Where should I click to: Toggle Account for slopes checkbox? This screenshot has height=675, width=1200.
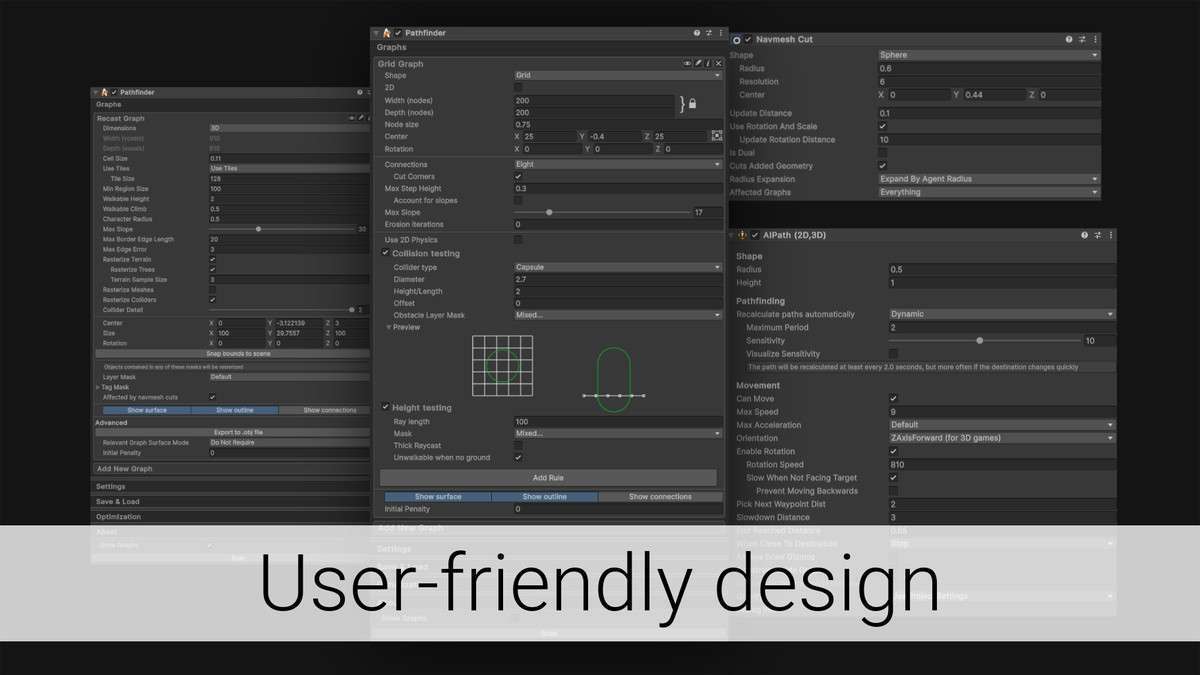518,200
